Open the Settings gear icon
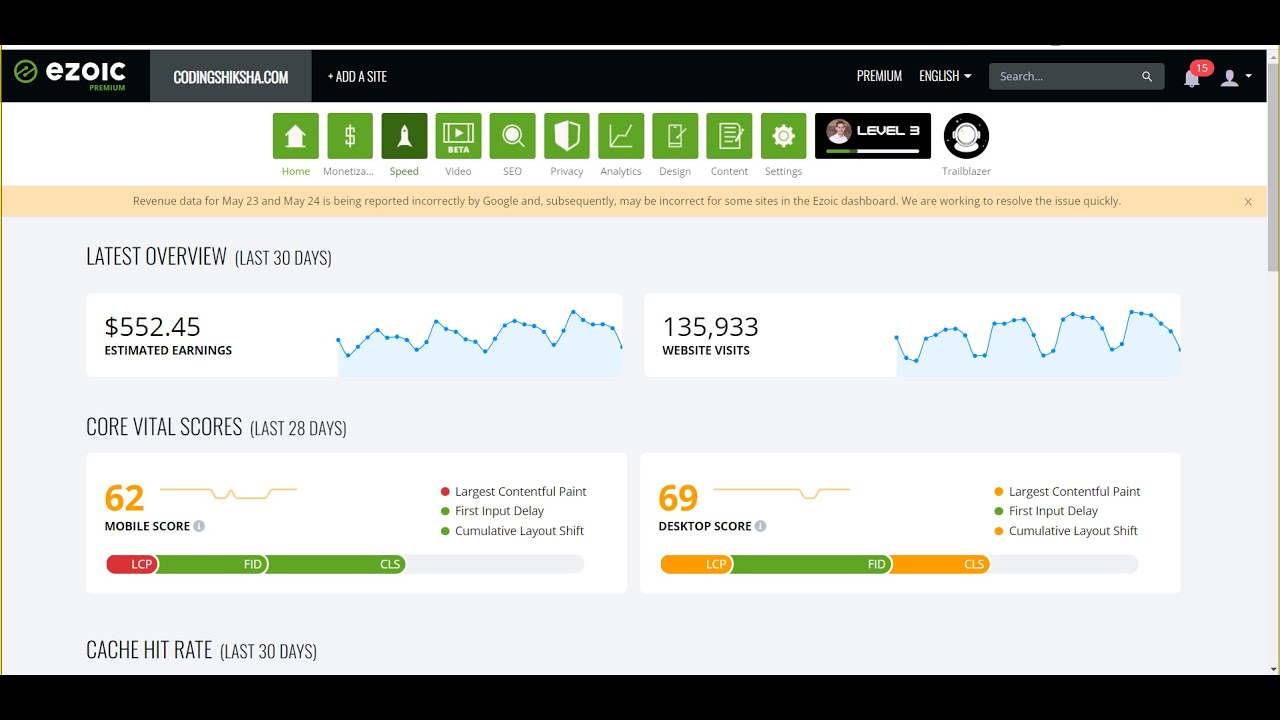Screen dimensions: 1280x720 pyautogui.click(x=783, y=136)
